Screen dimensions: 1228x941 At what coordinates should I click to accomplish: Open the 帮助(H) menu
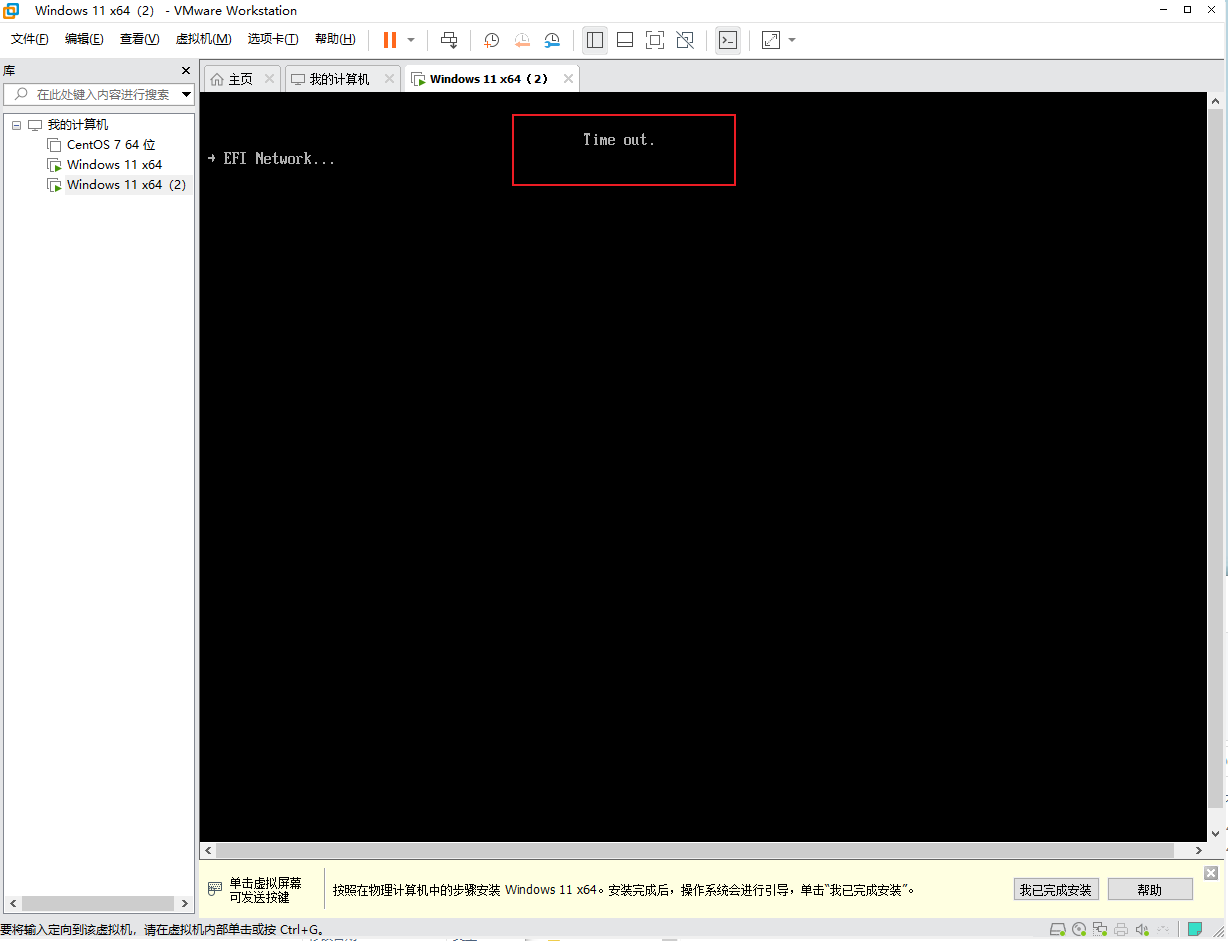click(335, 39)
